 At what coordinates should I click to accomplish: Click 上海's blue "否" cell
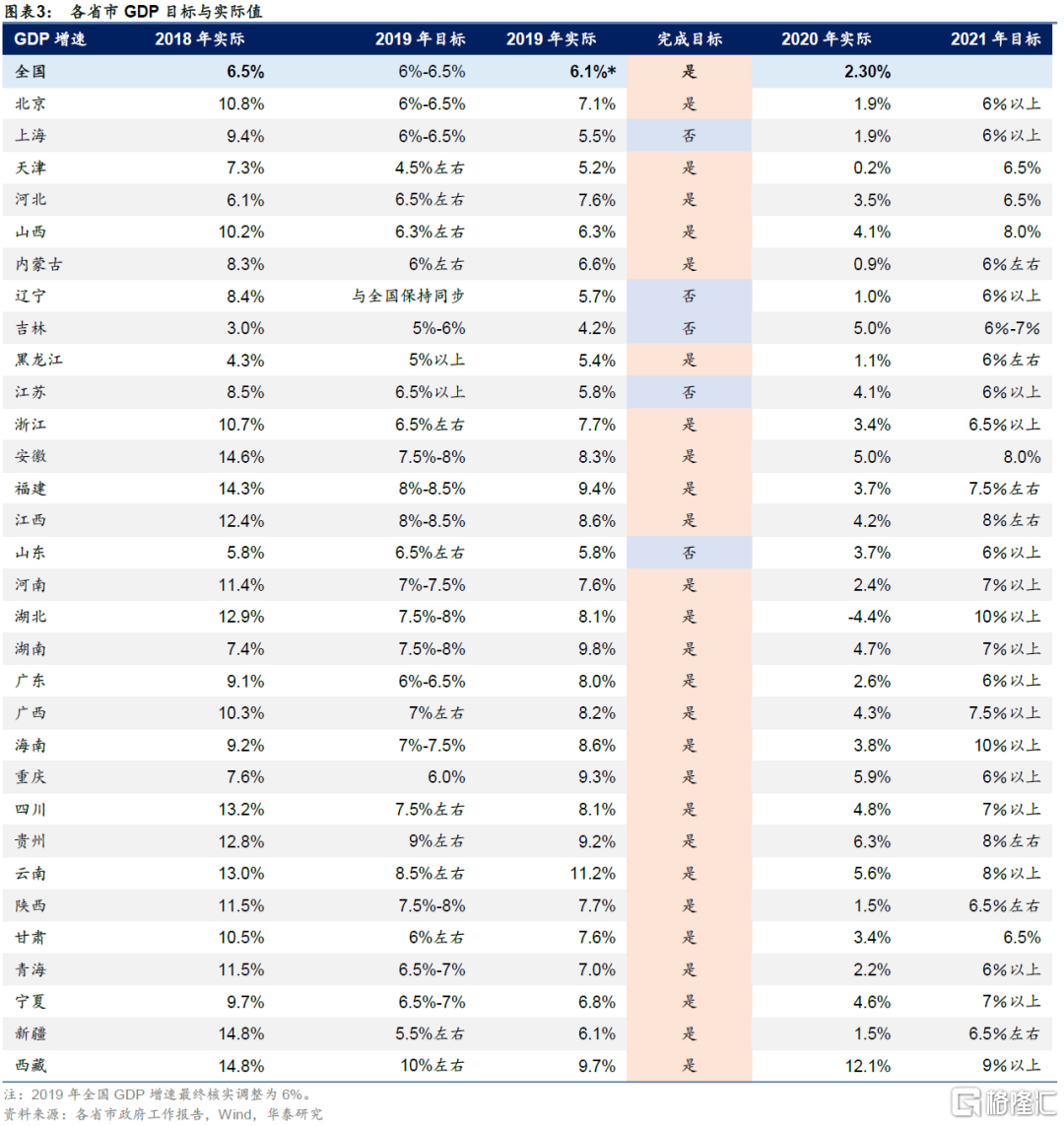coord(689,136)
